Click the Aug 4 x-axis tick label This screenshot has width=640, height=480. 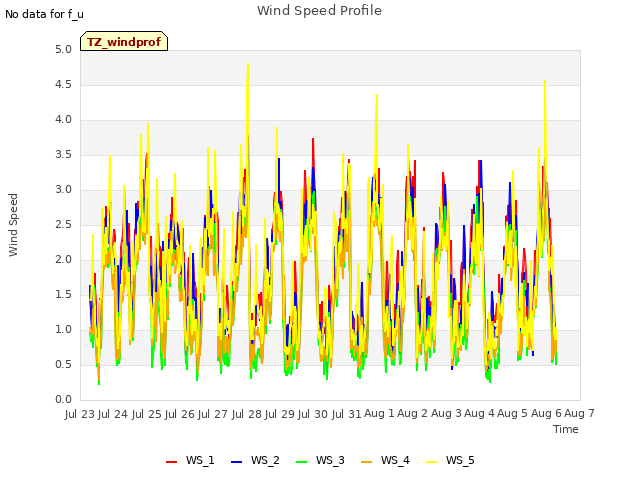click(x=480, y=414)
